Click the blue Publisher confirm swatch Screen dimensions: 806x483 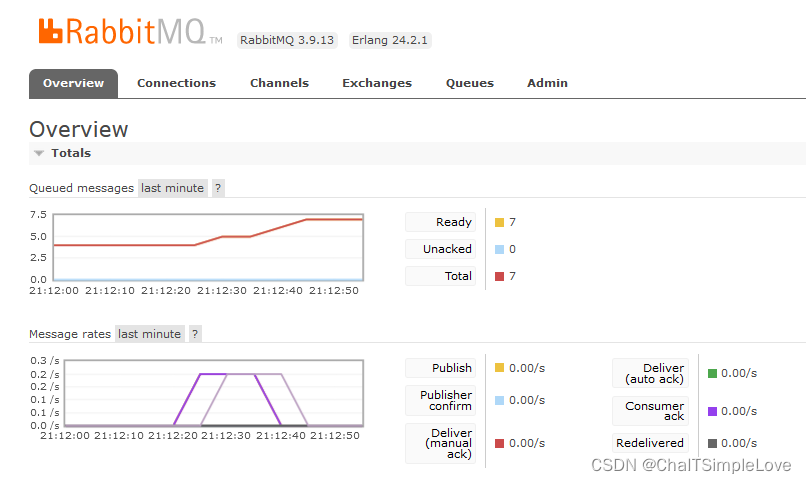click(x=499, y=400)
